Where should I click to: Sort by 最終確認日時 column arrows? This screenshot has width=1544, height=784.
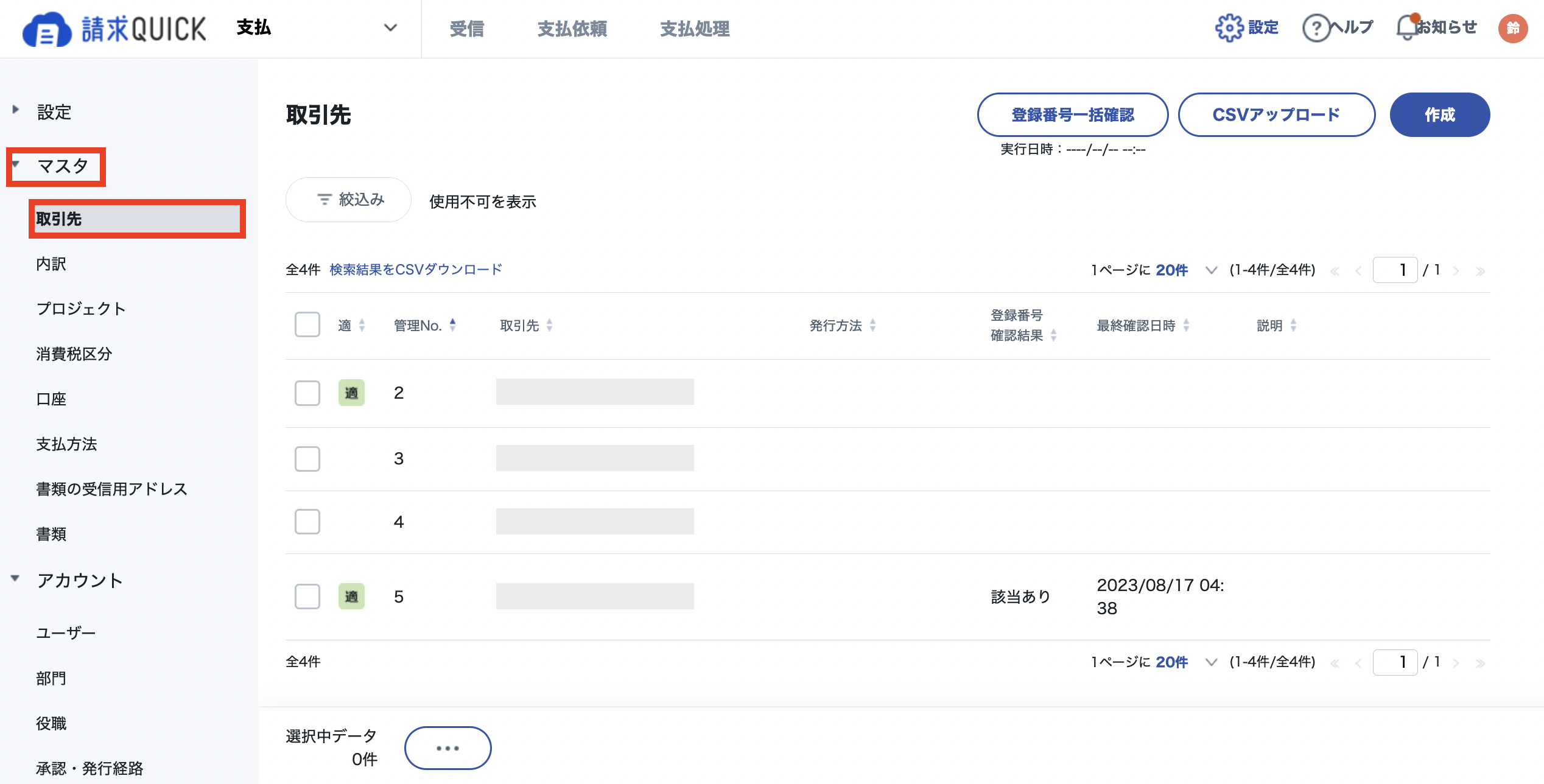1186,325
